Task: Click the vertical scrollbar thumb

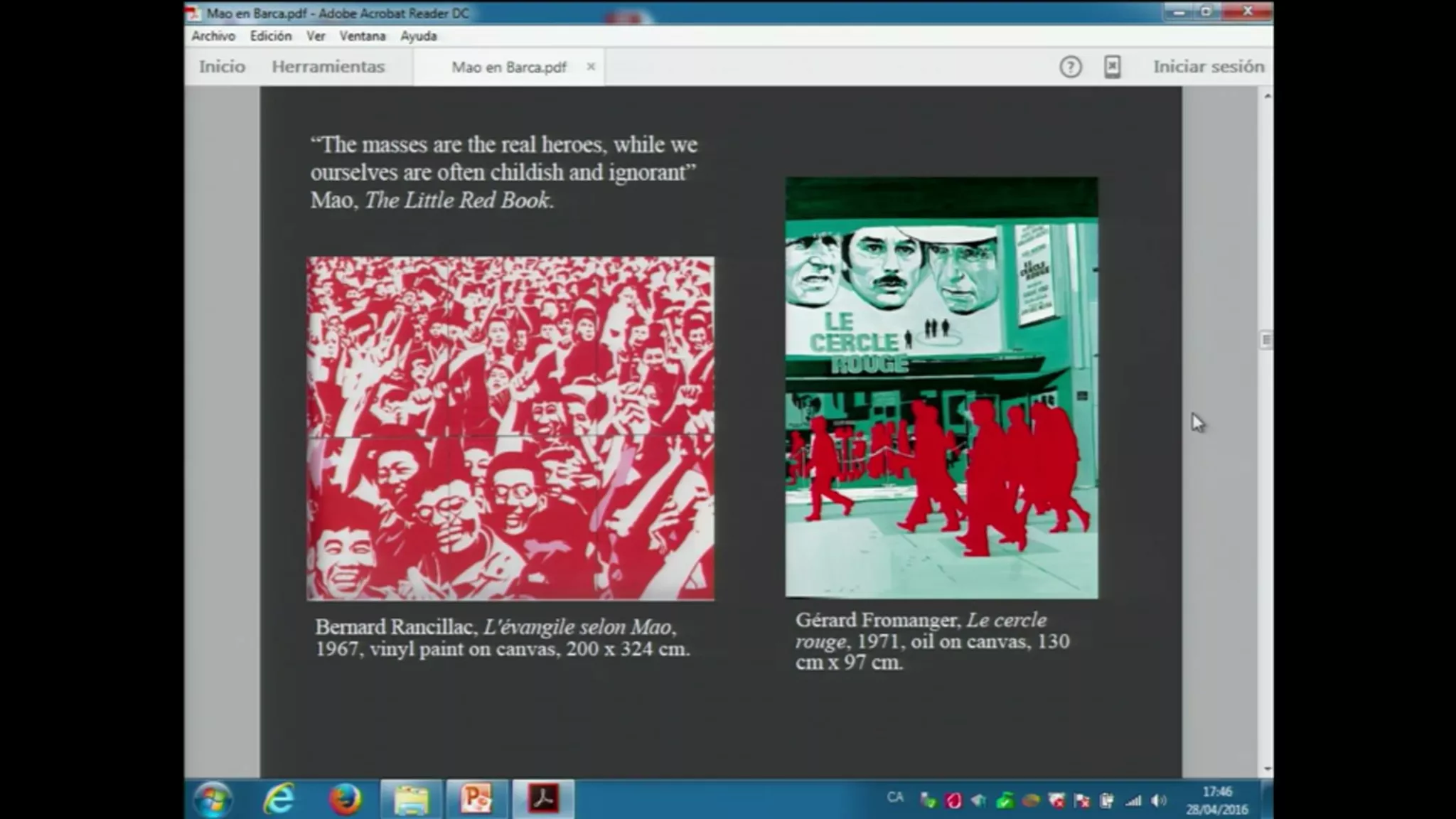Action: pyautogui.click(x=1266, y=340)
